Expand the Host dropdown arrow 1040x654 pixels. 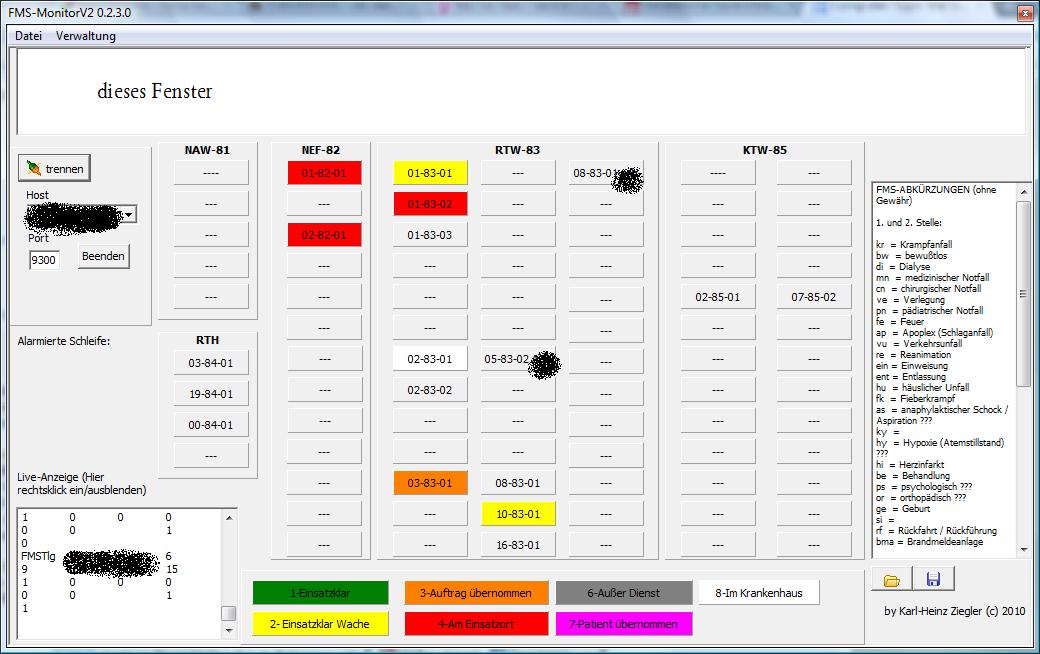tap(129, 214)
